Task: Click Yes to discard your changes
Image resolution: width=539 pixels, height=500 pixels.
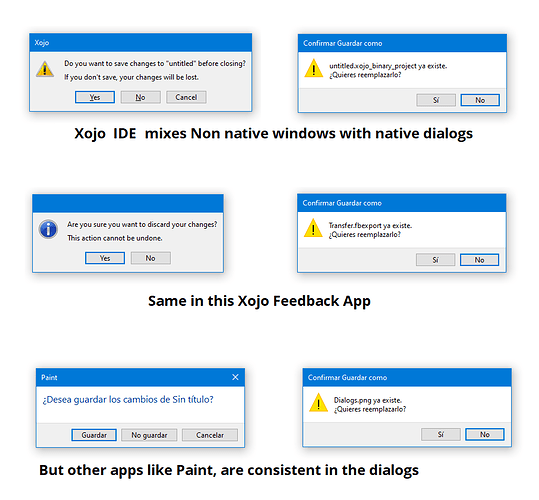Action: click(x=105, y=258)
